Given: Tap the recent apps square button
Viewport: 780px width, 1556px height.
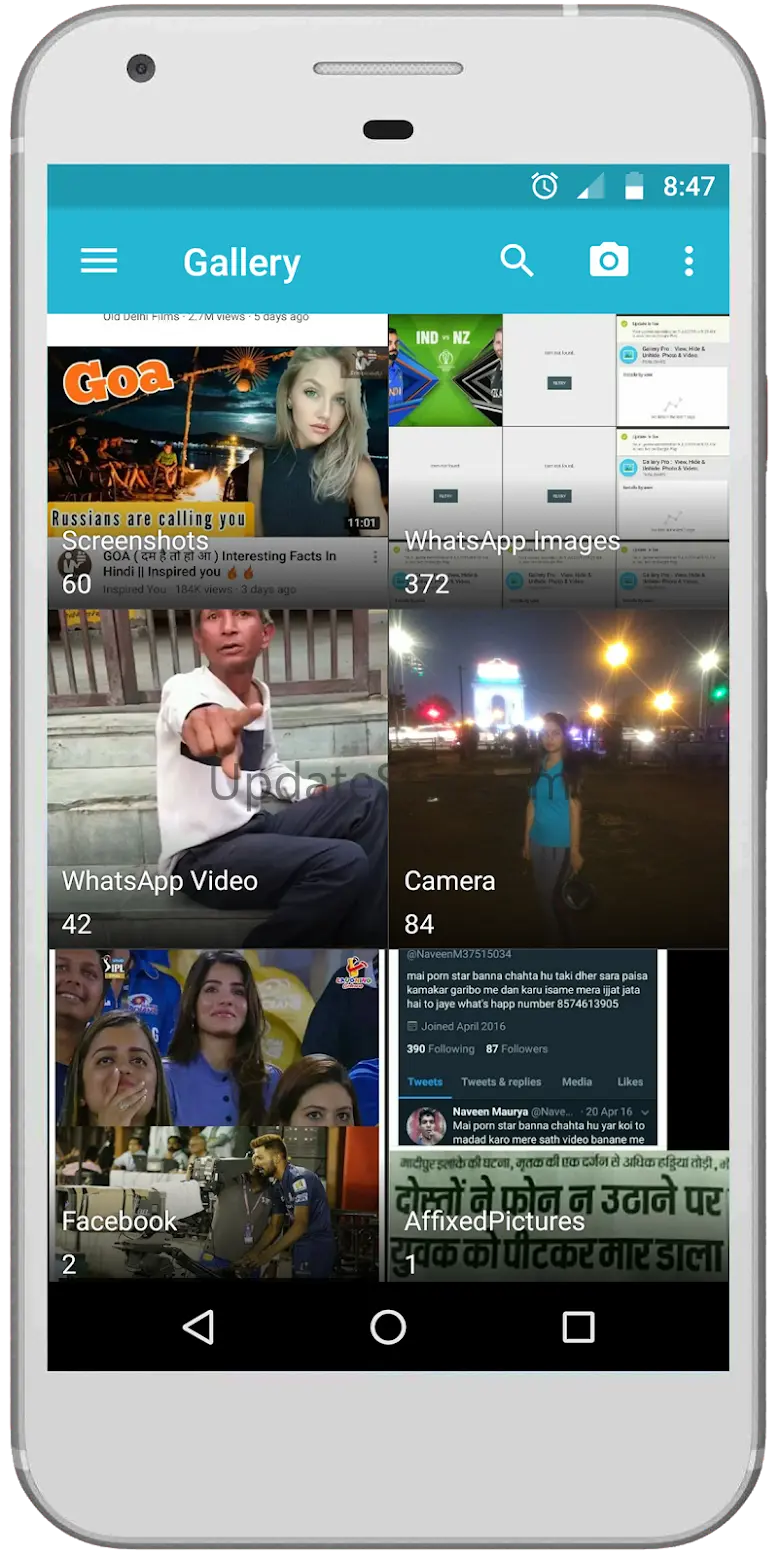Looking at the screenshot, I should [578, 1327].
